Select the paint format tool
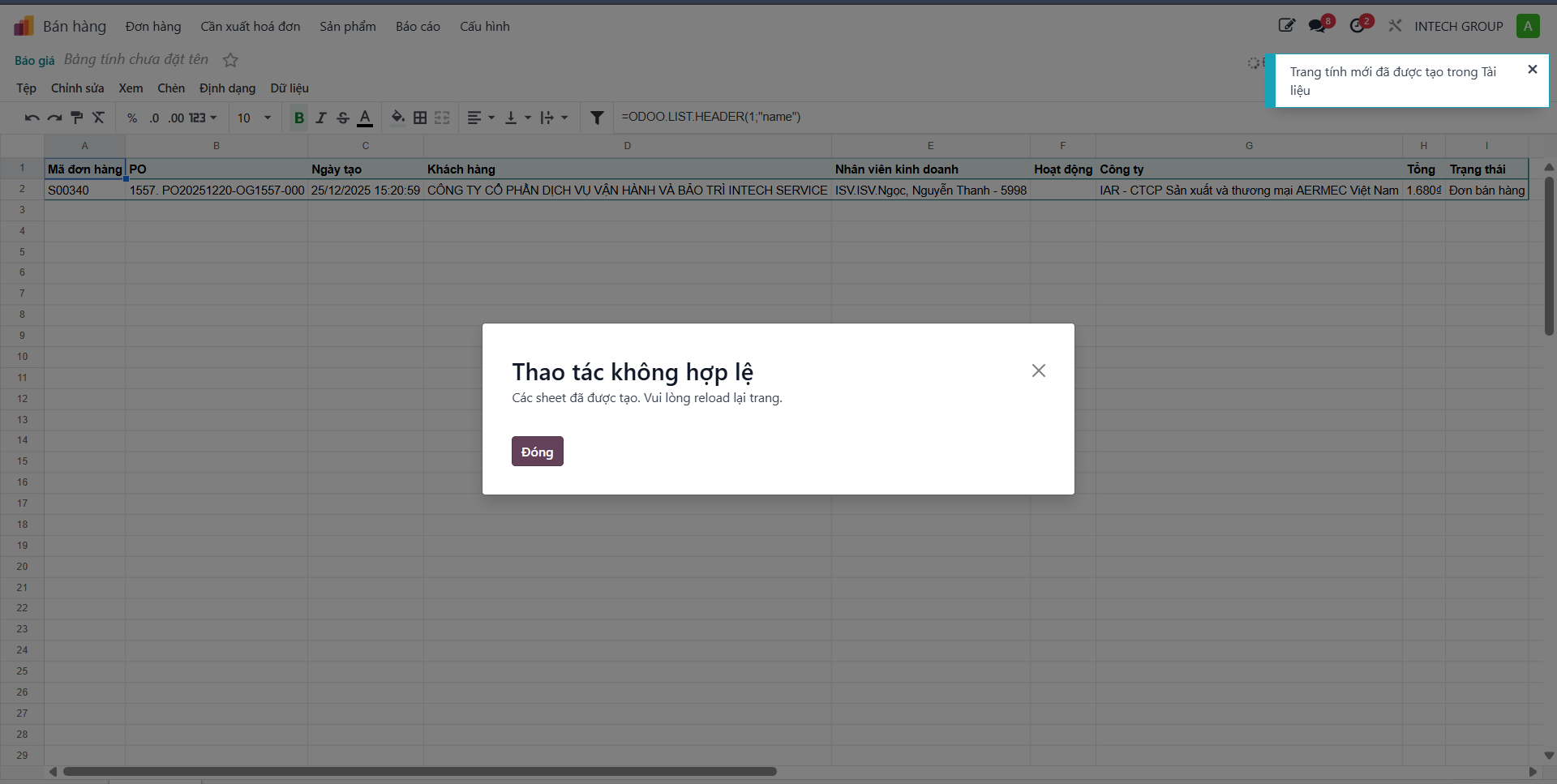This screenshot has width=1557, height=784. 77,118
